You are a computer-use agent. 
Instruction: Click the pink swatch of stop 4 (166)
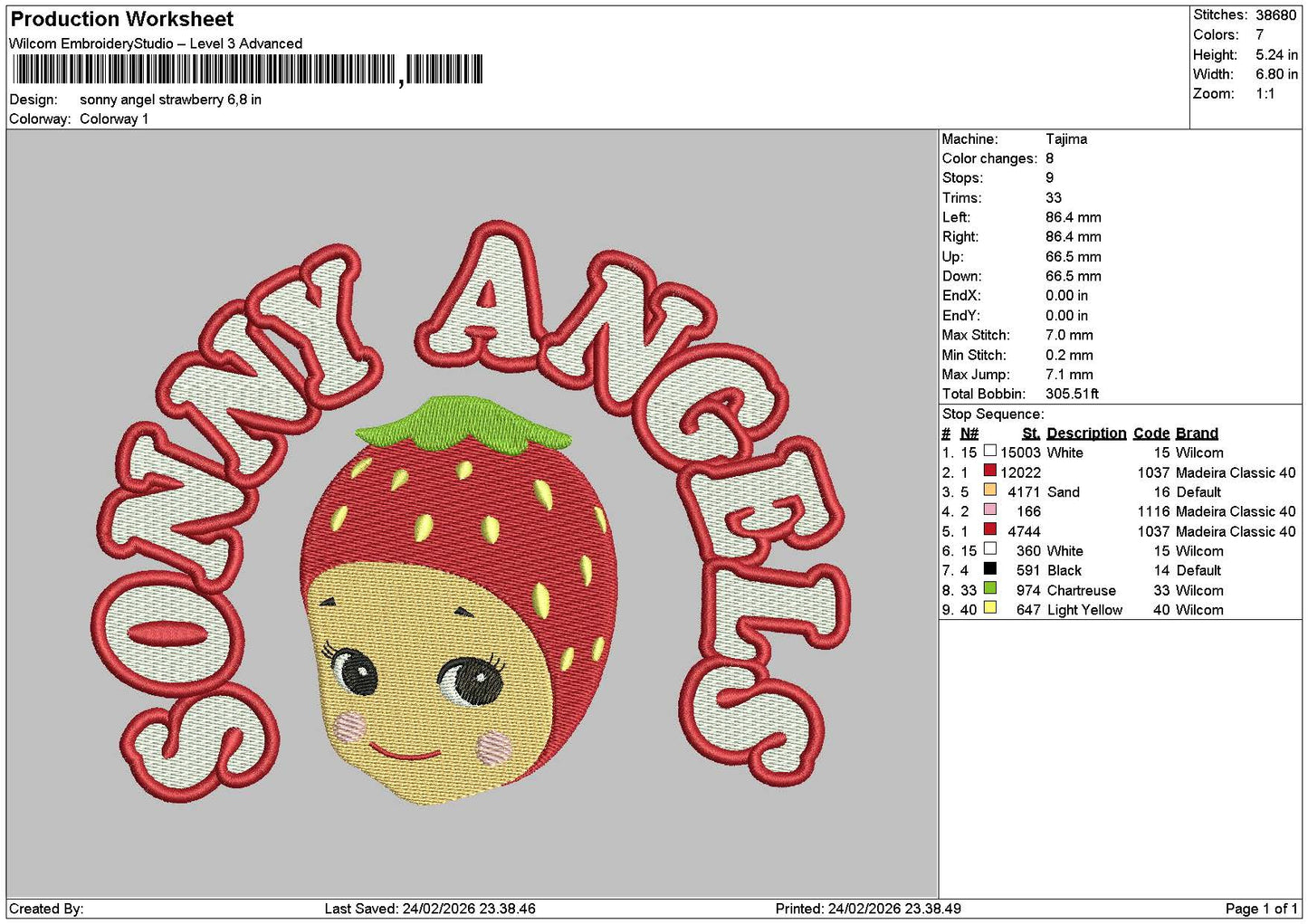coord(989,510)
